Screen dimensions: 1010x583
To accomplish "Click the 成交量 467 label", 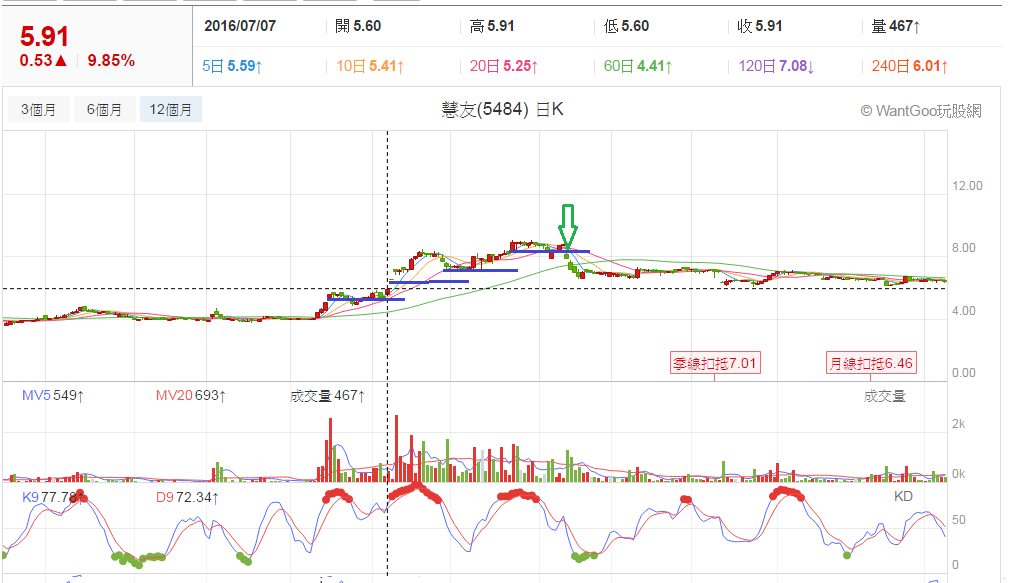I will [x=327, y=396].
